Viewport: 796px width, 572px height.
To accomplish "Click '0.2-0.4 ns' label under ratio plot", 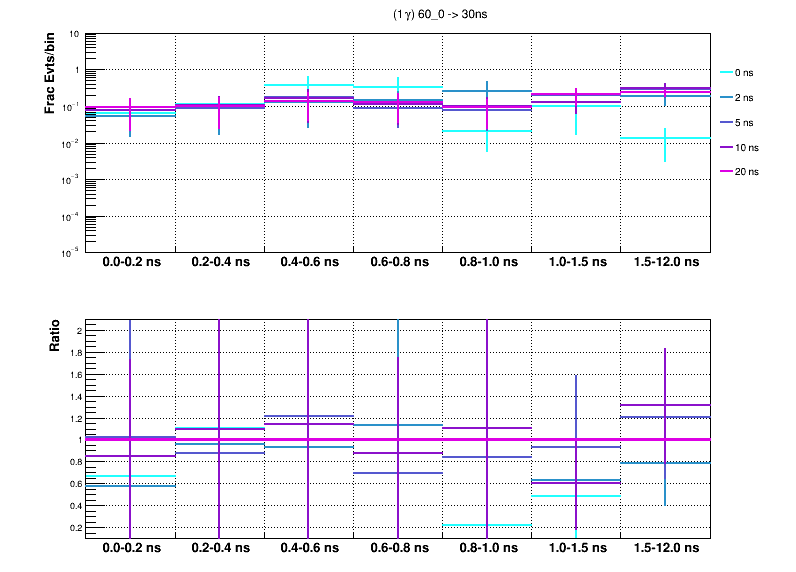I will 220,549.
